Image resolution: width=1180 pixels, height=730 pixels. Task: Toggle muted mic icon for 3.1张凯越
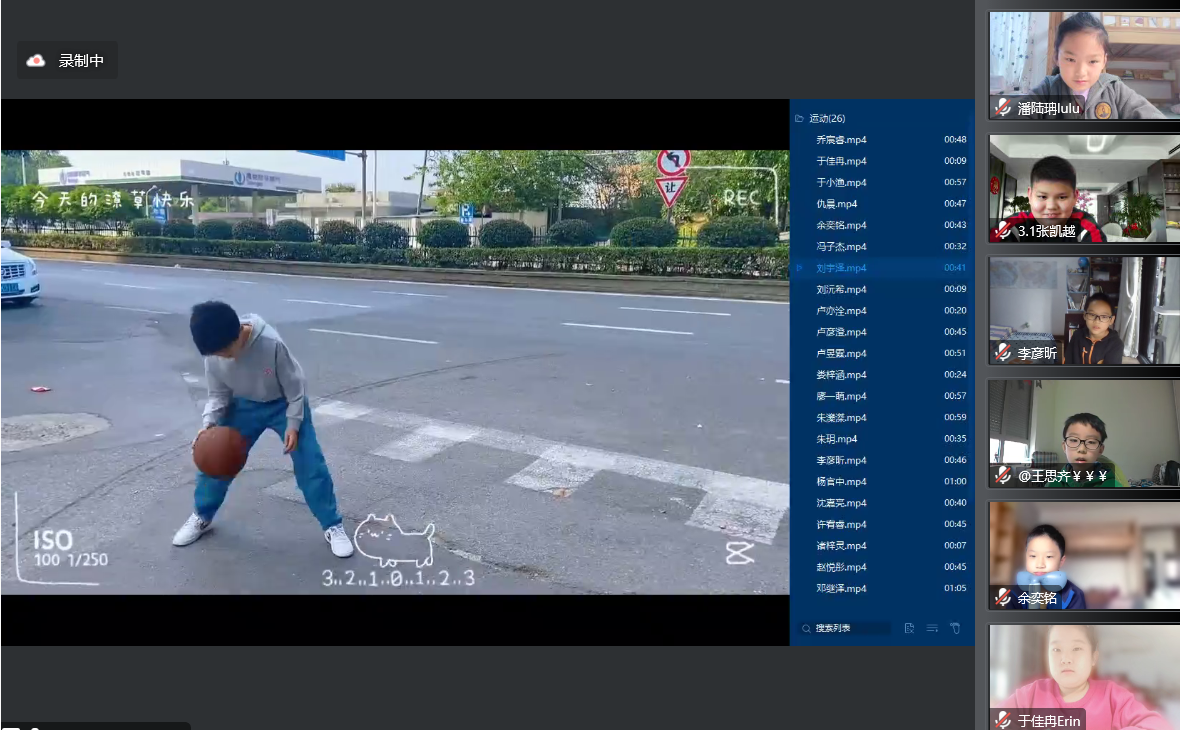coord(1003,230)
